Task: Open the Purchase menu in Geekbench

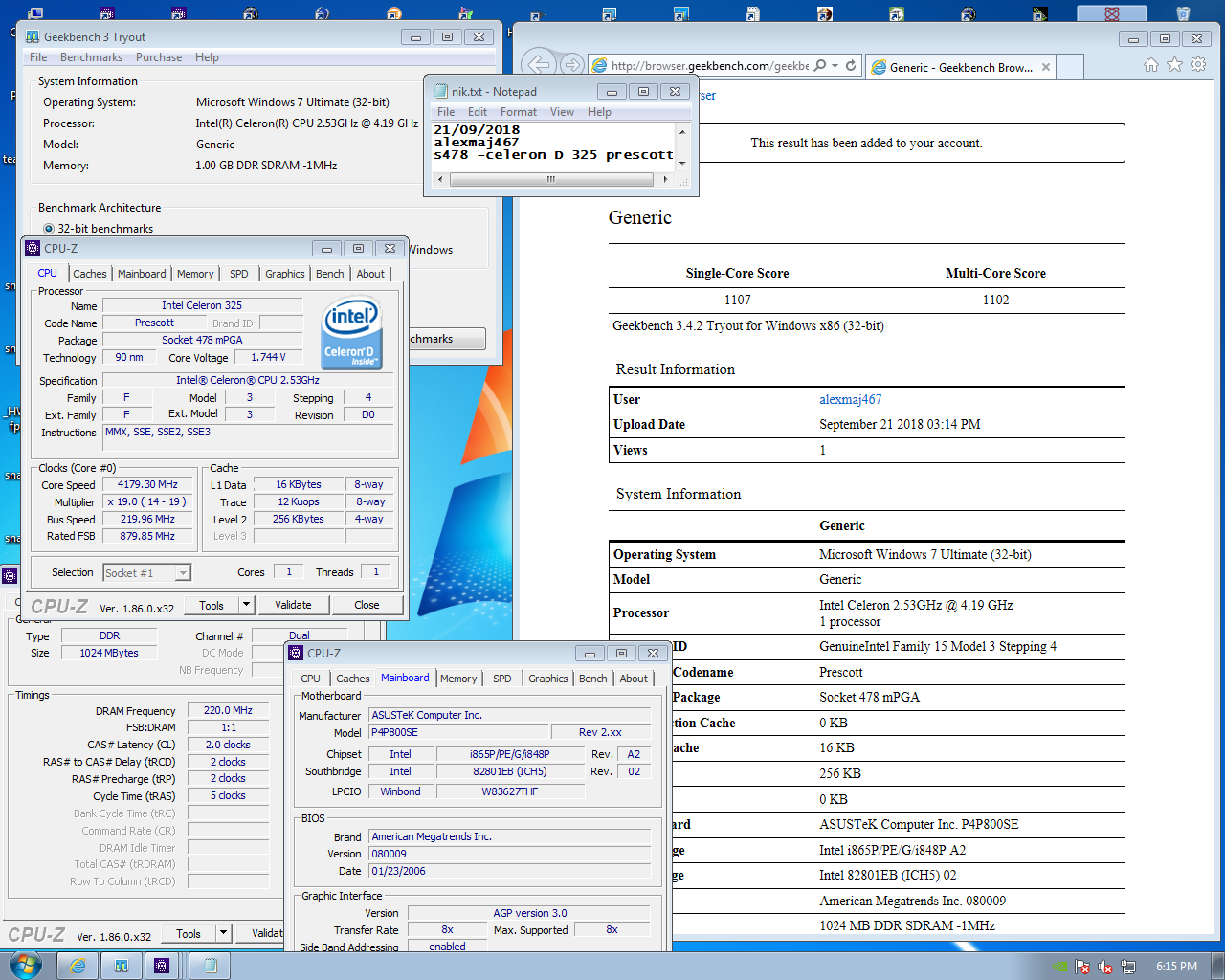Action: [159, 57]
